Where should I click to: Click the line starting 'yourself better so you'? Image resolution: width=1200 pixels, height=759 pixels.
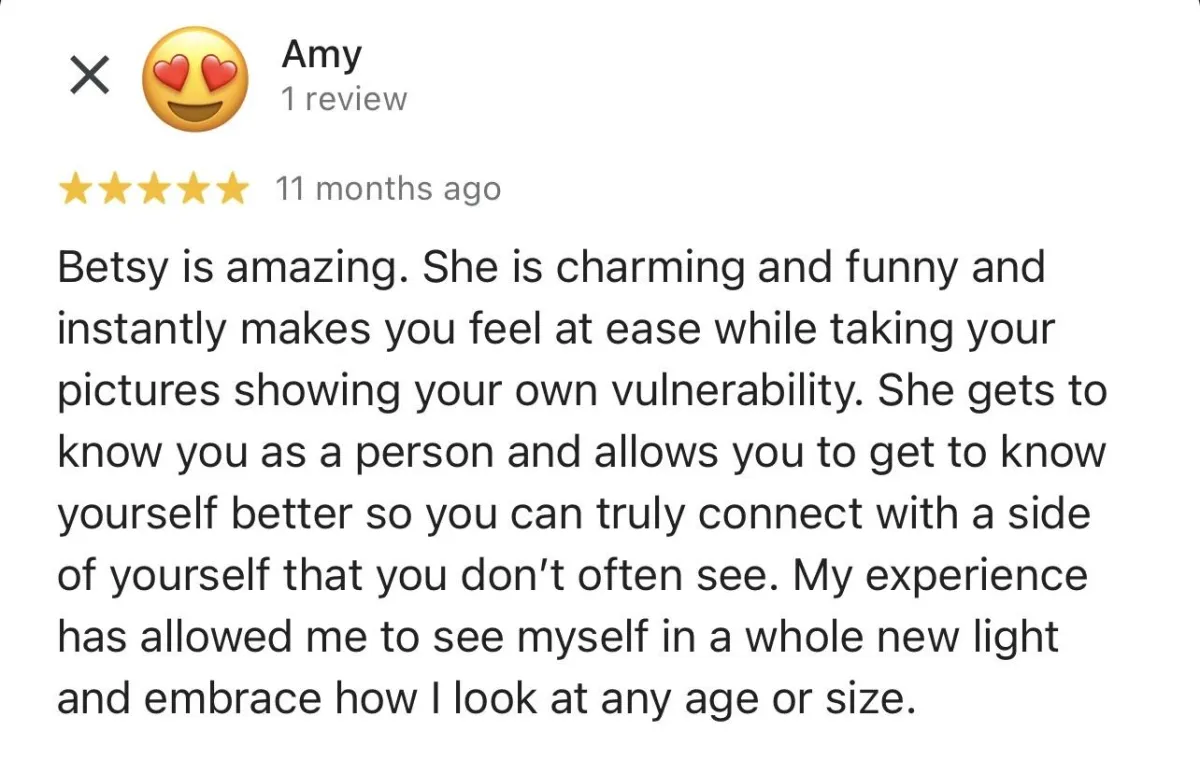[573, 515]
